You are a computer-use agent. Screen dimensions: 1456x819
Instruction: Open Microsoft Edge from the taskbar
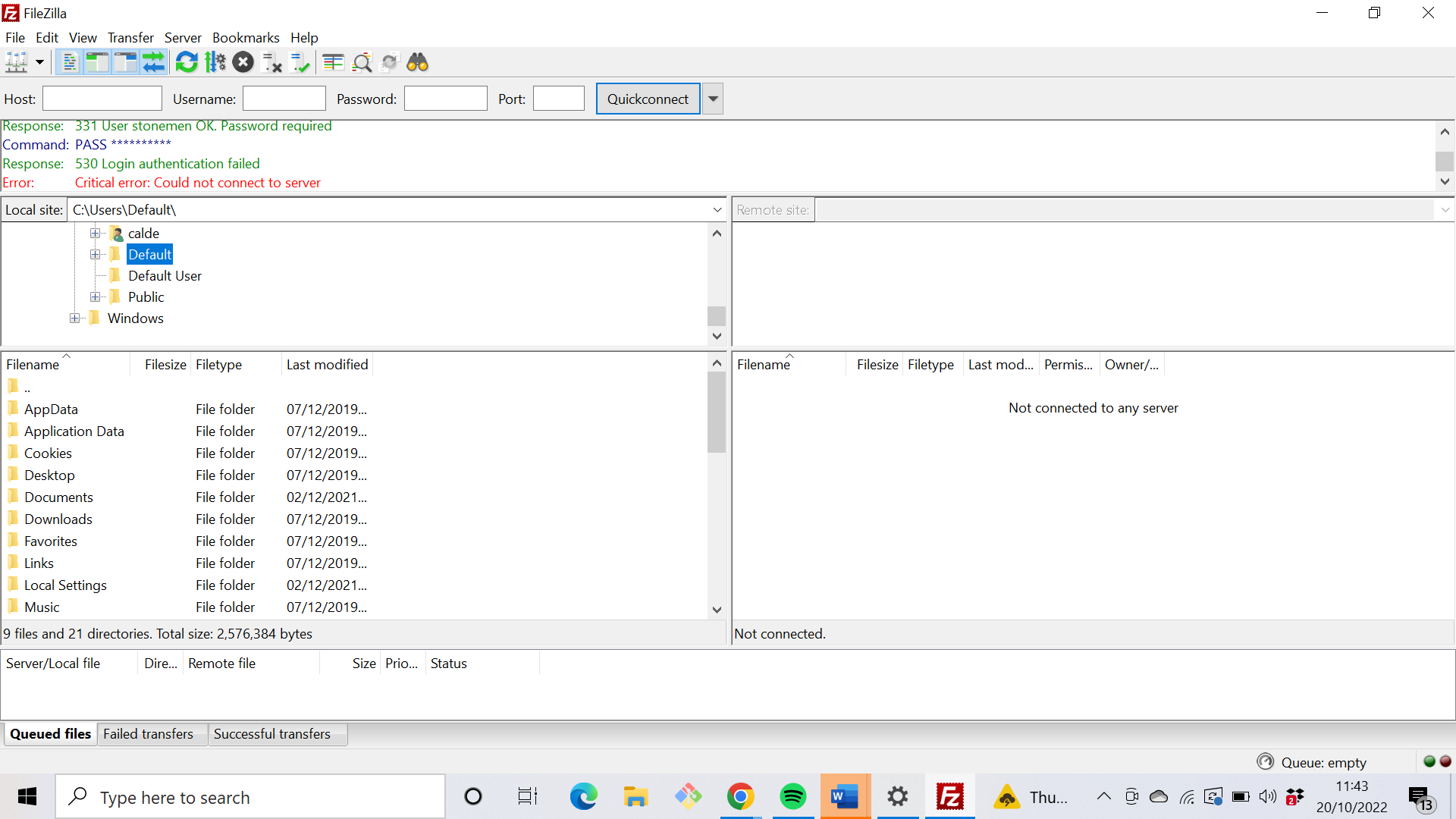[583, 797]
